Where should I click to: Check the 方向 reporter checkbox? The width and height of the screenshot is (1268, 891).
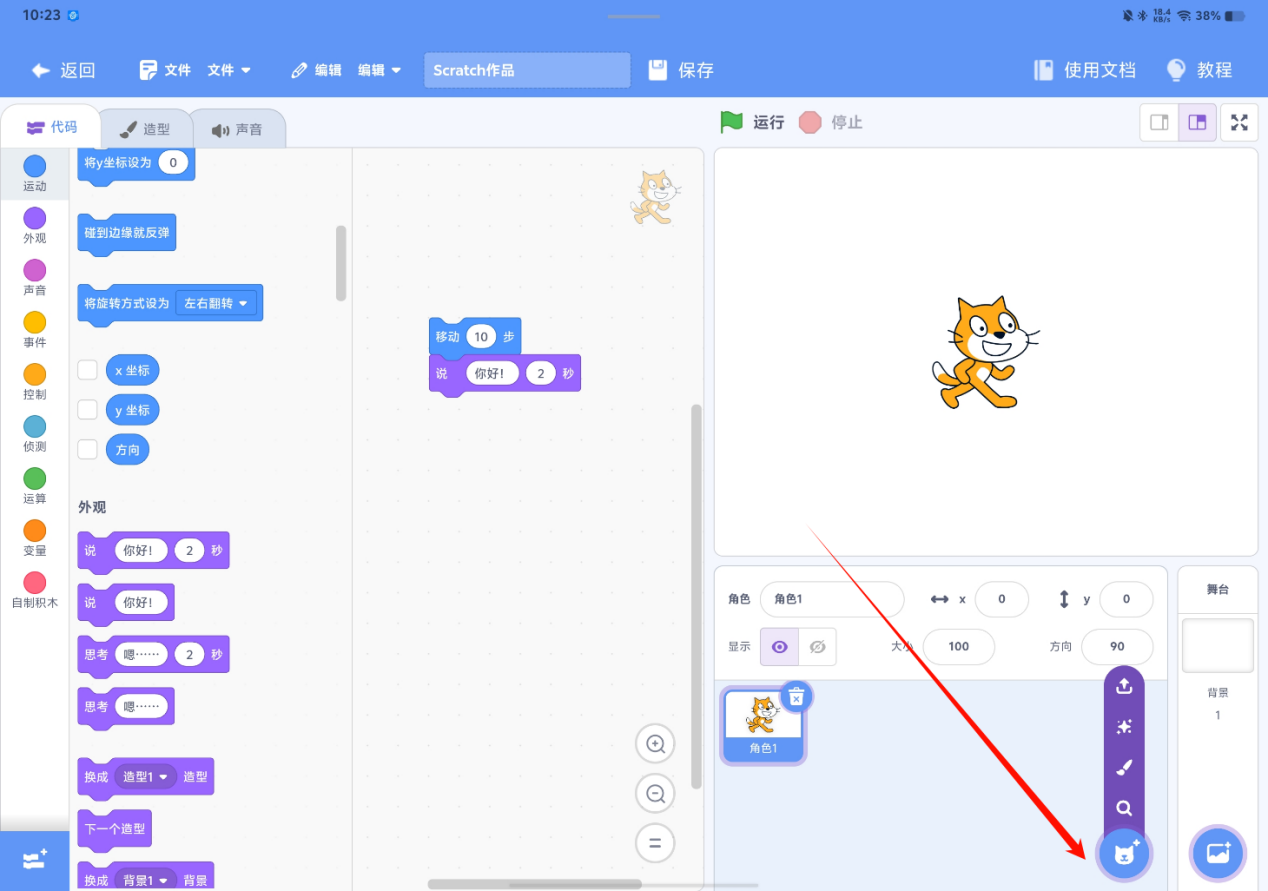pyautogui.click(x=87, y=449)
